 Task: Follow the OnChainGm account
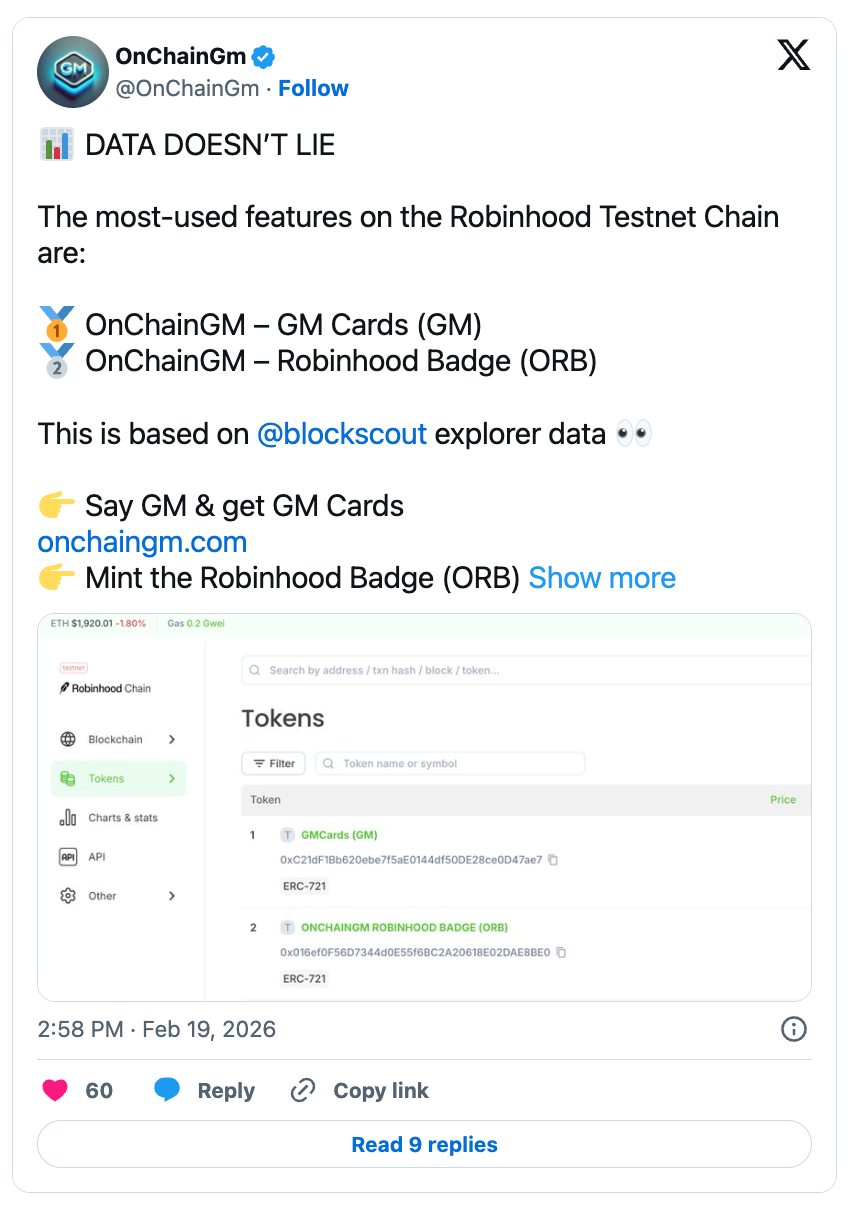click(313, 88)
